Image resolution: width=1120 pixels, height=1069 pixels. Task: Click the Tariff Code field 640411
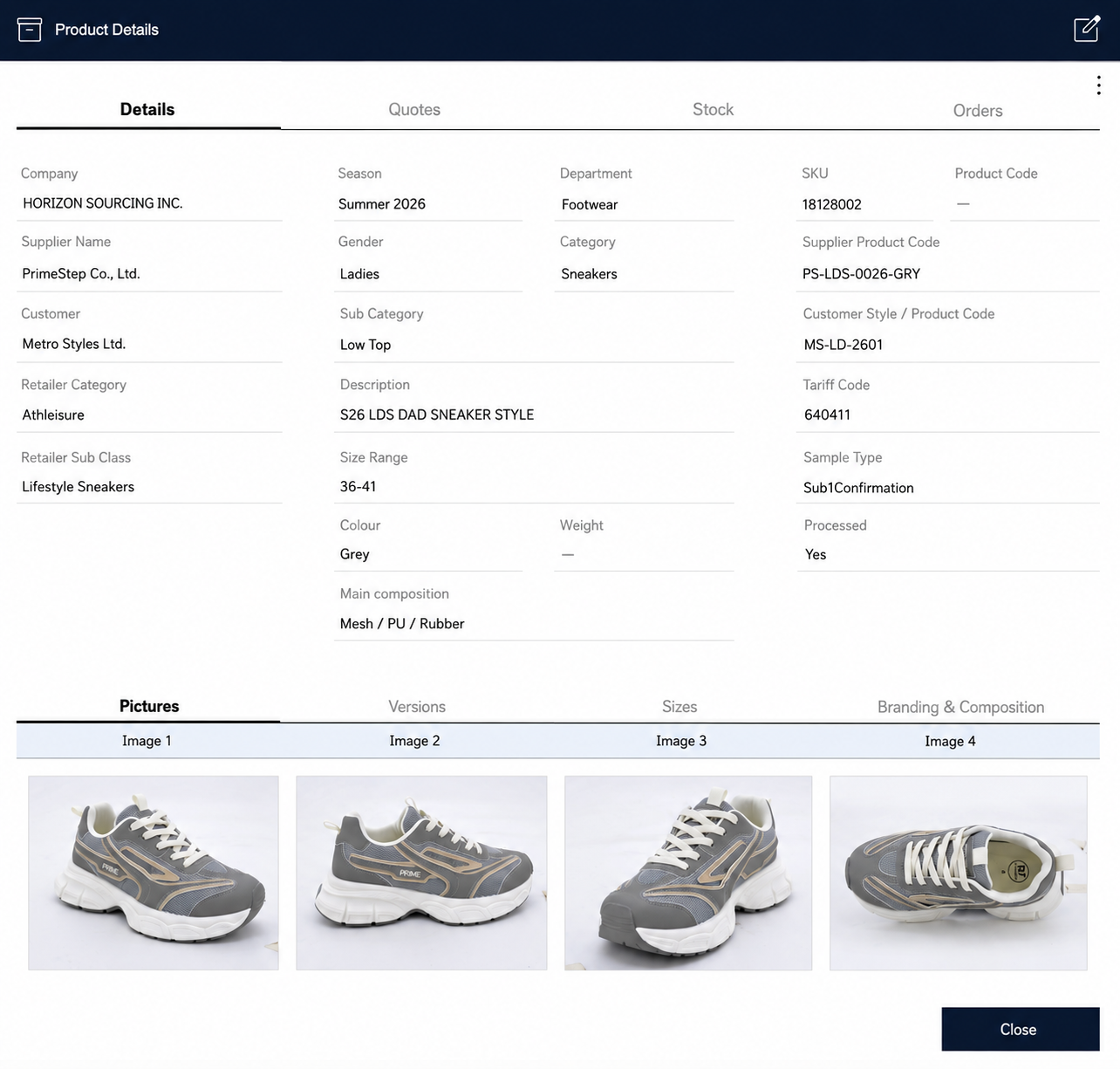click(948, 415)
